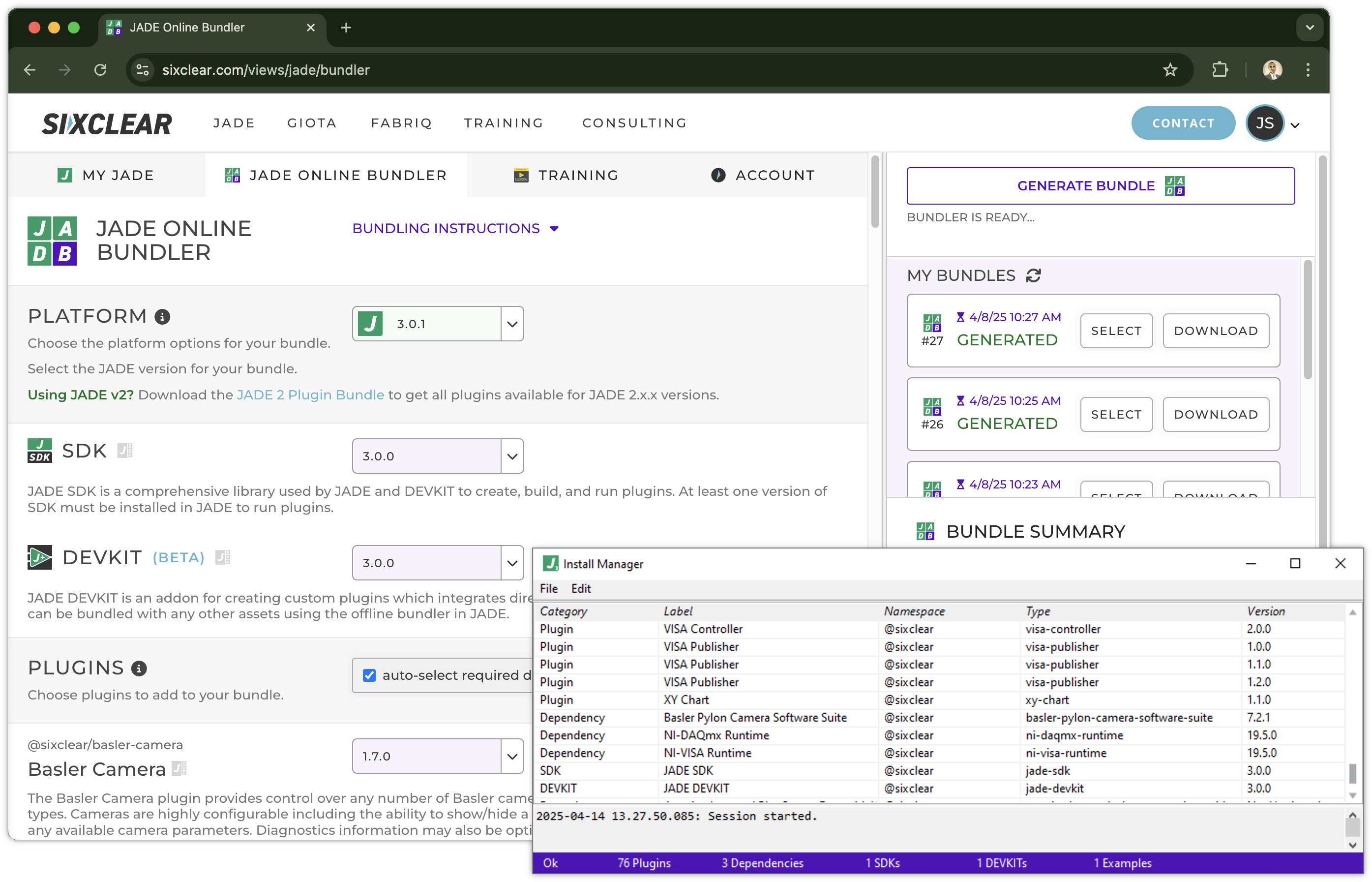This screenshot has height=882, width=1372.
Task: Open the Install Manager File menu
Action: 548,588
